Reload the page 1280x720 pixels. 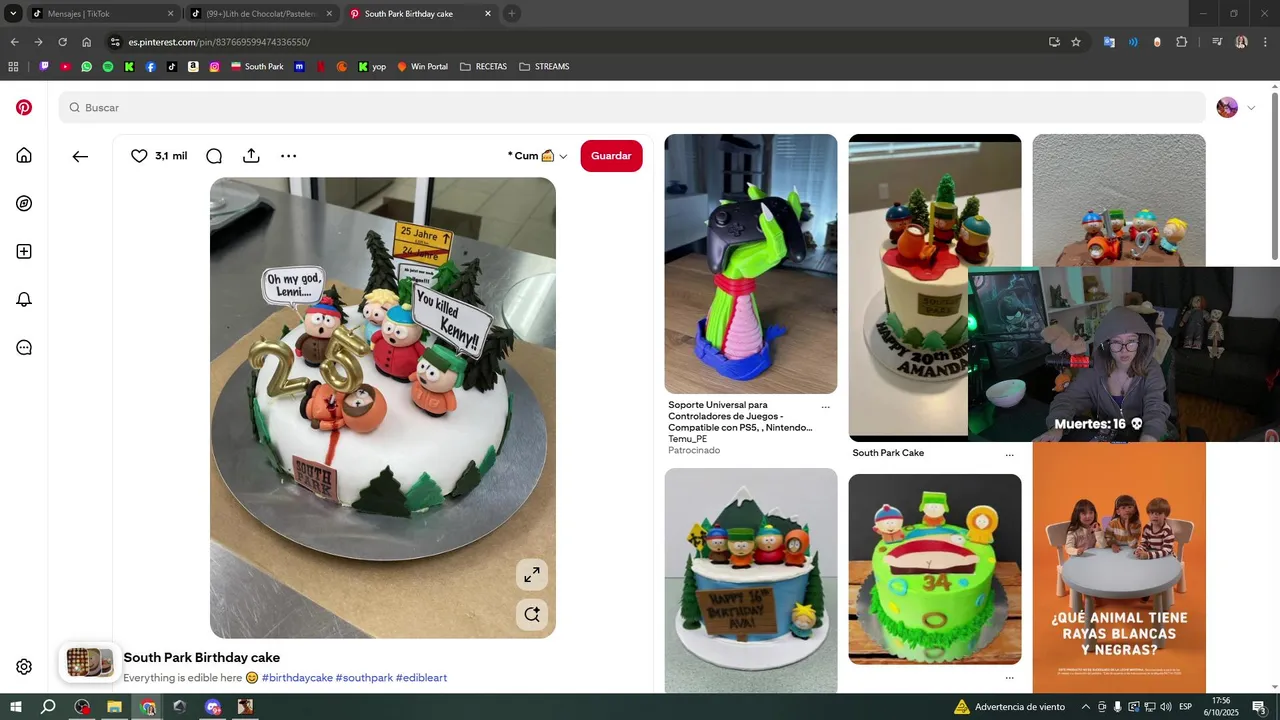pyautogui.click(x=62, y=42)
